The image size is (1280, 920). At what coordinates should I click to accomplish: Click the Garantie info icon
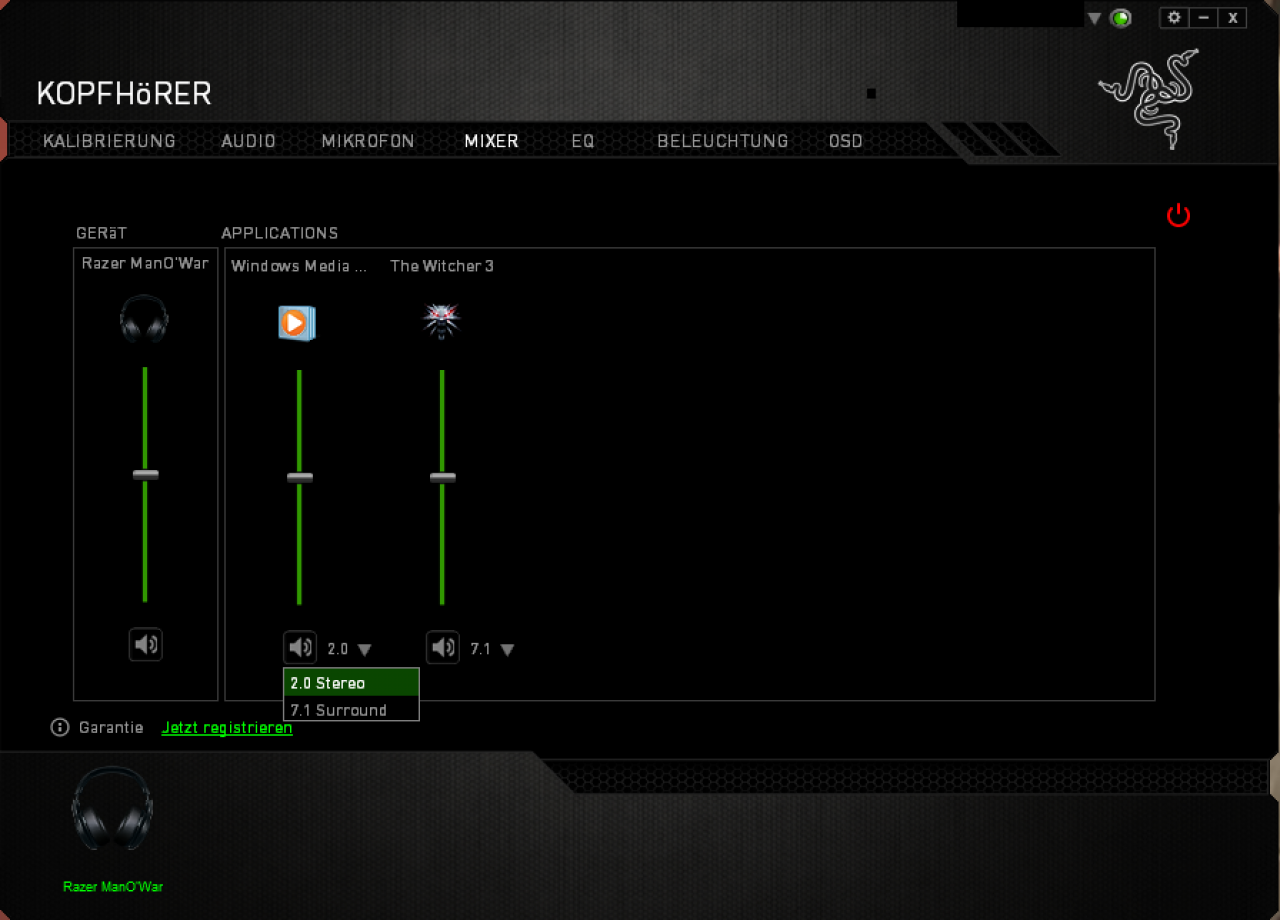click(x=60, y=727)
